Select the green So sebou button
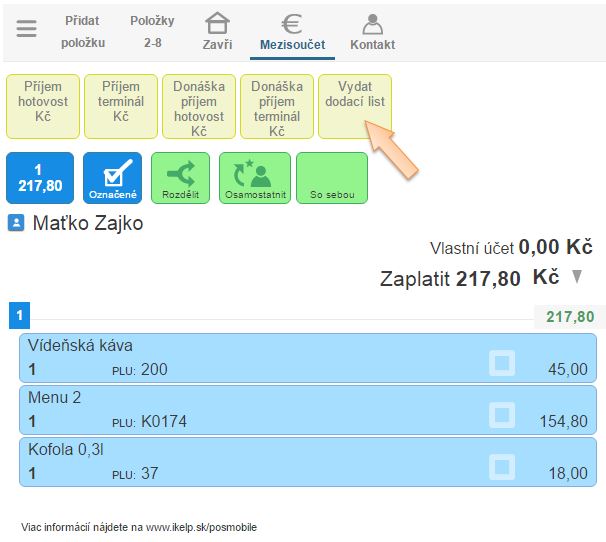The width and height of the screenshot is (606, 542). [x=332, y=178]
